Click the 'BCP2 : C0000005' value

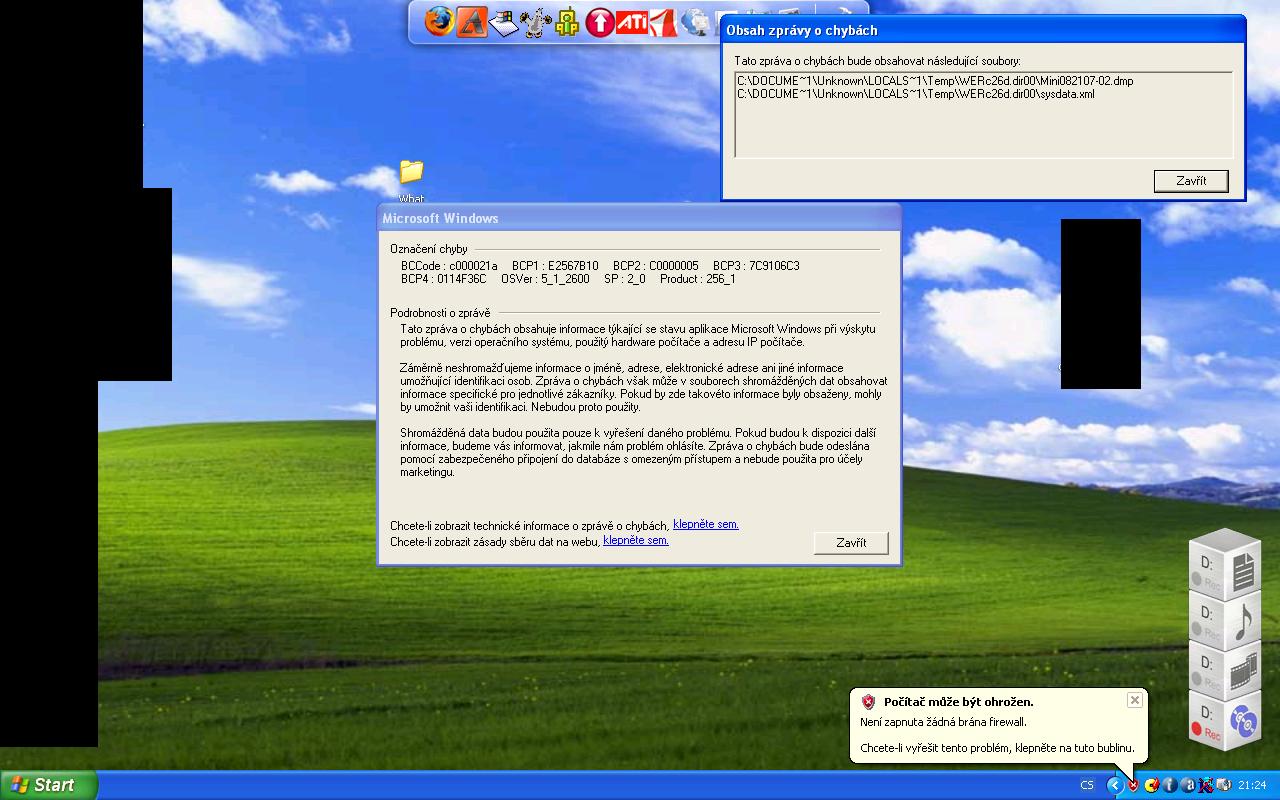tap(656, 266)
